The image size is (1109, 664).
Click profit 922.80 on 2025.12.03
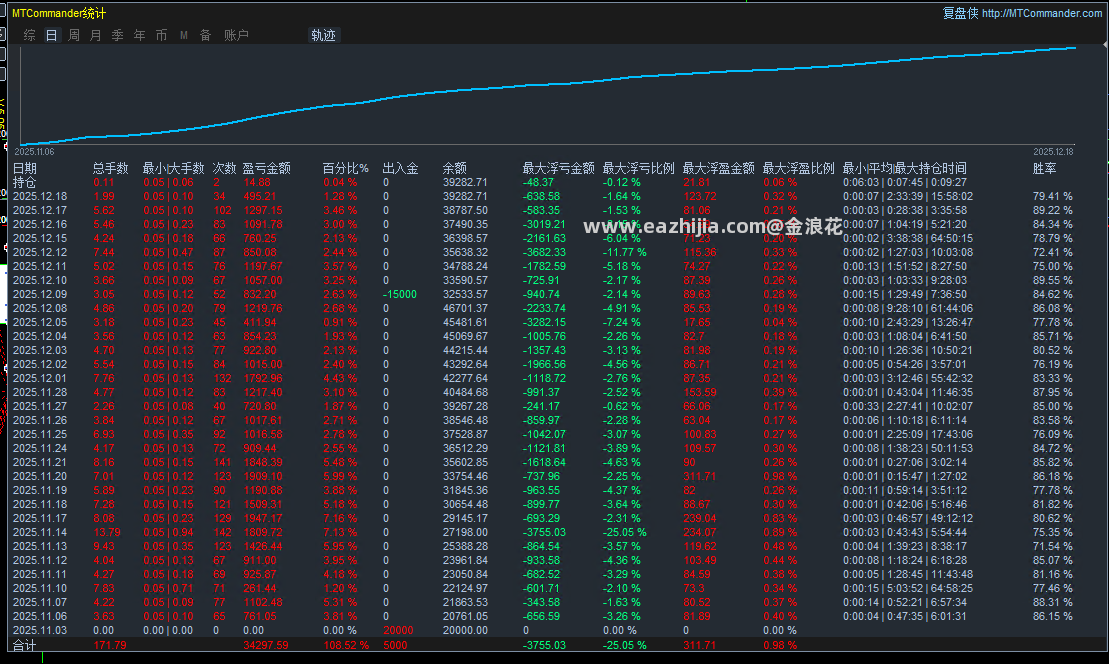click(x=260, y=350)
